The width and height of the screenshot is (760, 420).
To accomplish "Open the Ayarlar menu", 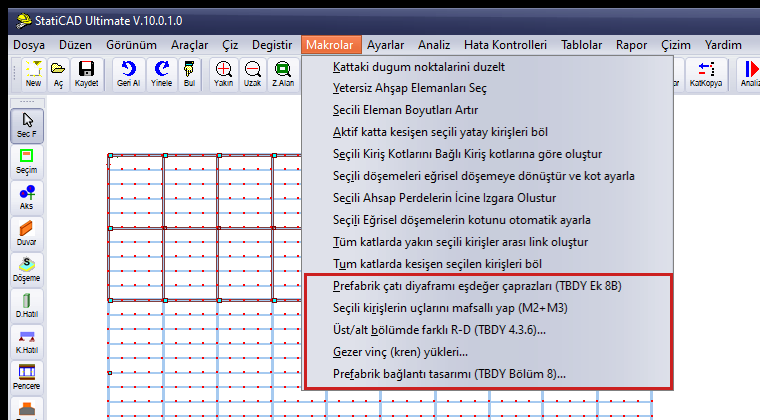I will click(385, 45).
